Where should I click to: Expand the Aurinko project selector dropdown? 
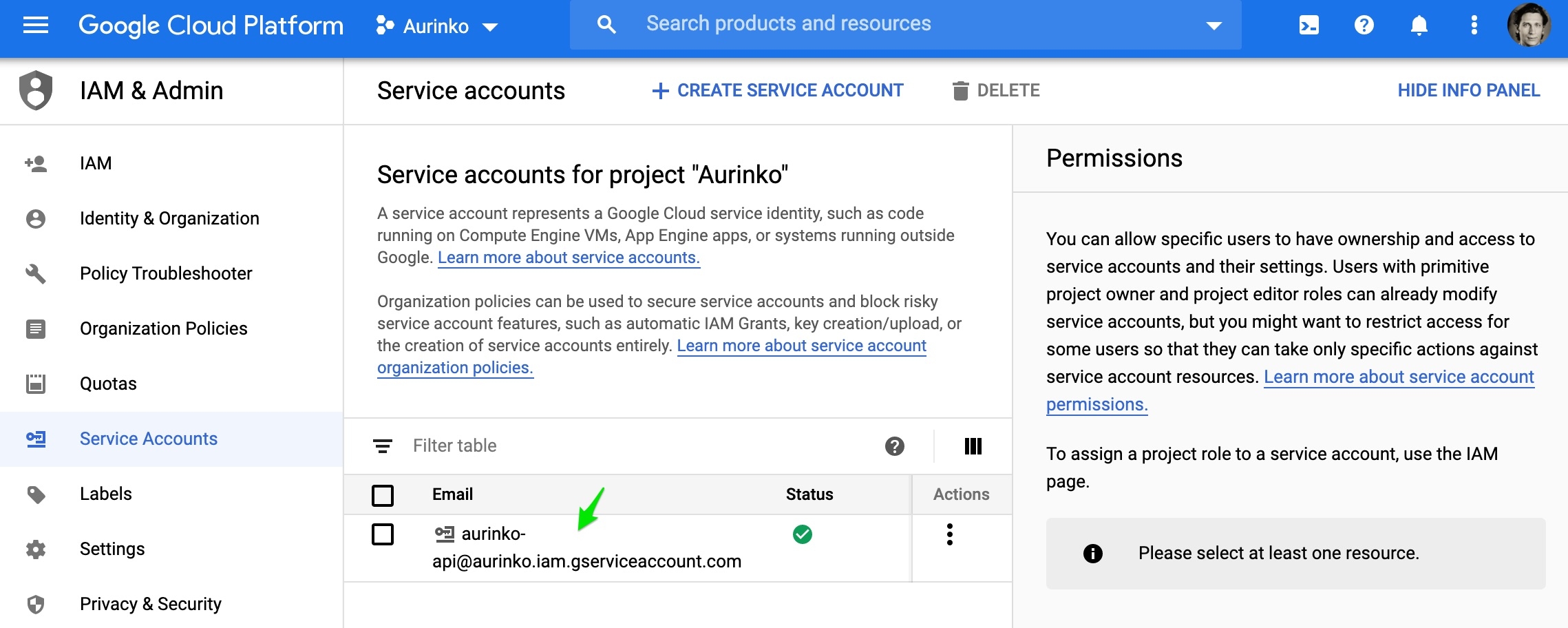(x=438, y=26)
